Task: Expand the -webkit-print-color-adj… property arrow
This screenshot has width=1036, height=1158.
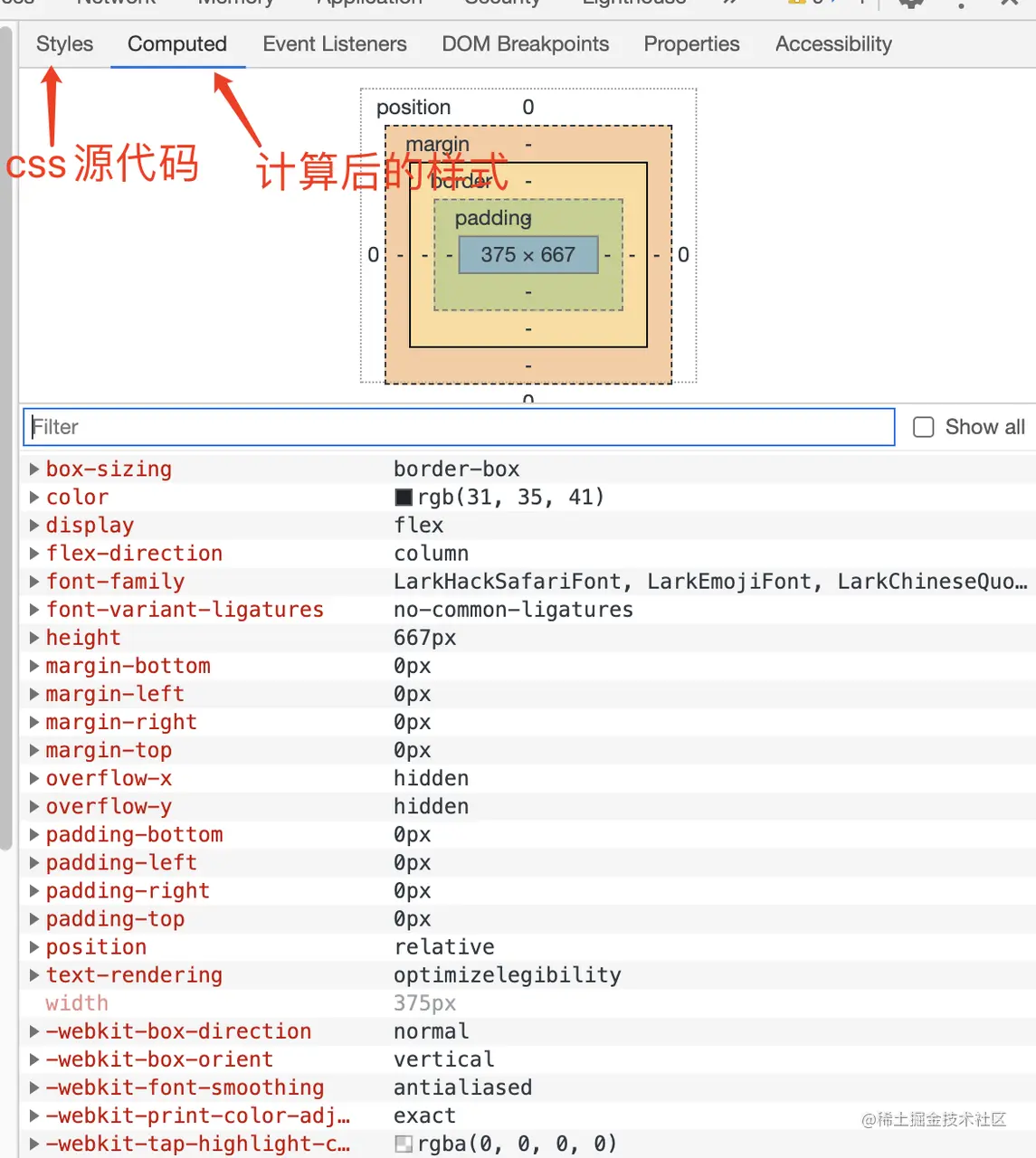Action: [34, 1115]
